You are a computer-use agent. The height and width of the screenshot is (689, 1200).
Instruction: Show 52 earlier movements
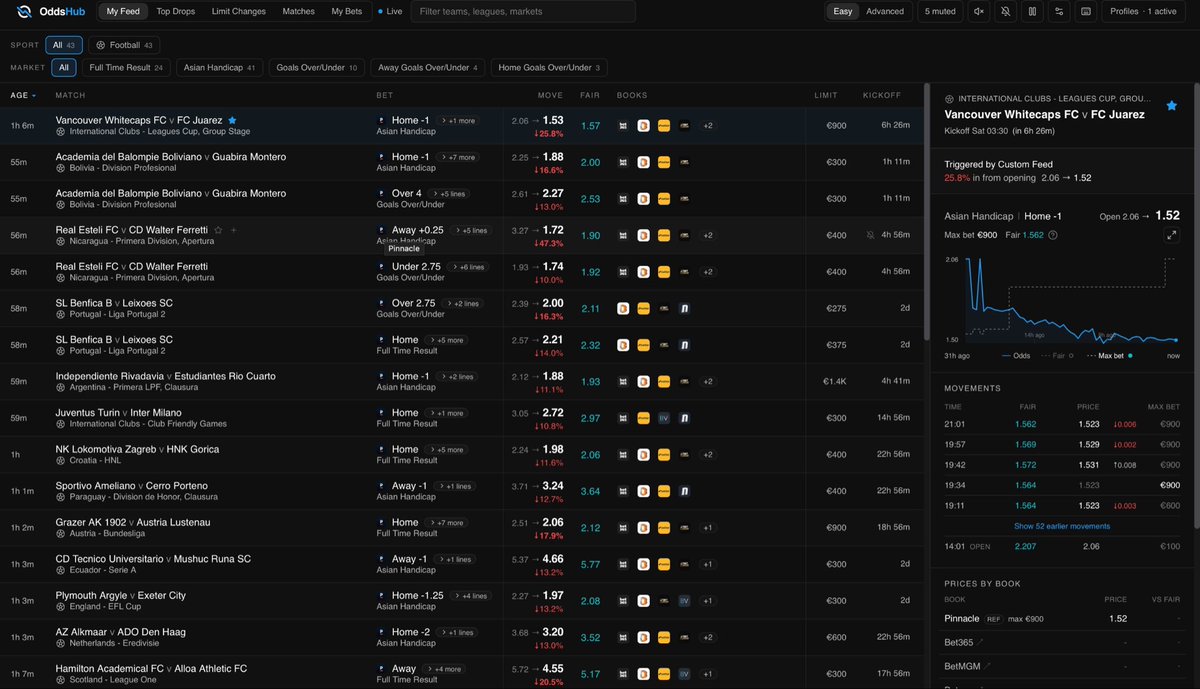click(x=1062, y=526)
